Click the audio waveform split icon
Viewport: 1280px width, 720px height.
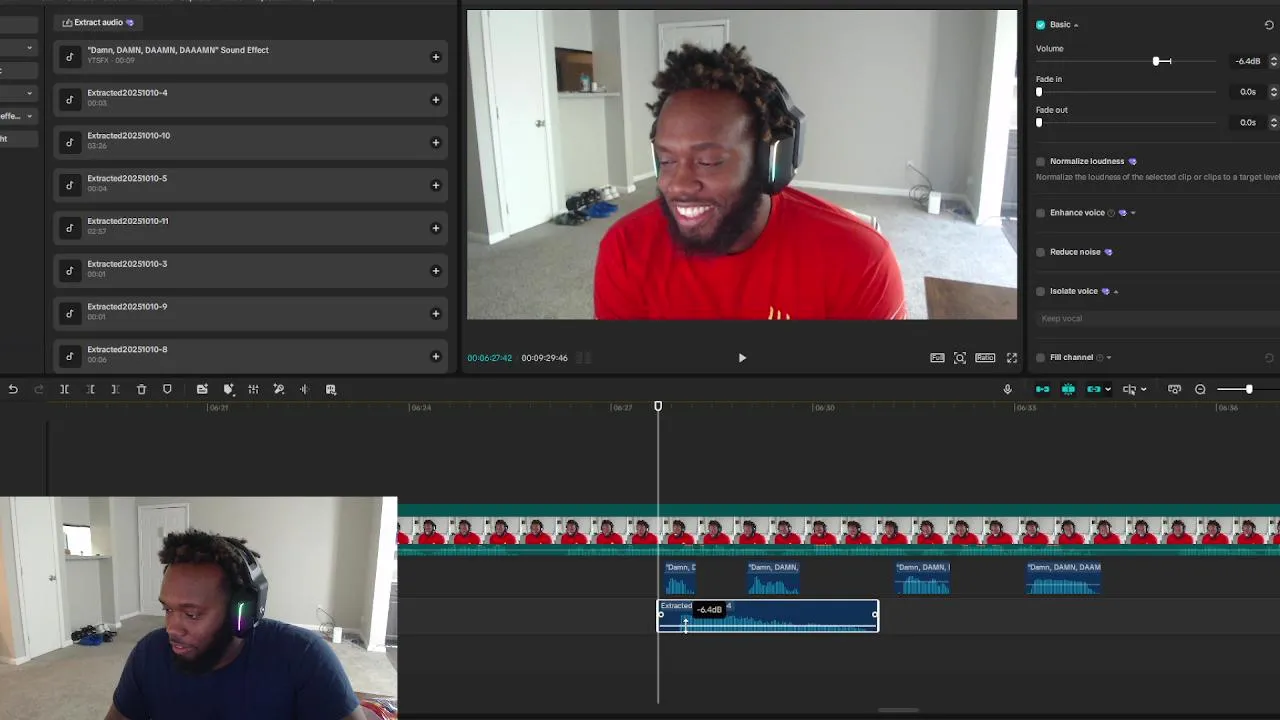[304, 389]
